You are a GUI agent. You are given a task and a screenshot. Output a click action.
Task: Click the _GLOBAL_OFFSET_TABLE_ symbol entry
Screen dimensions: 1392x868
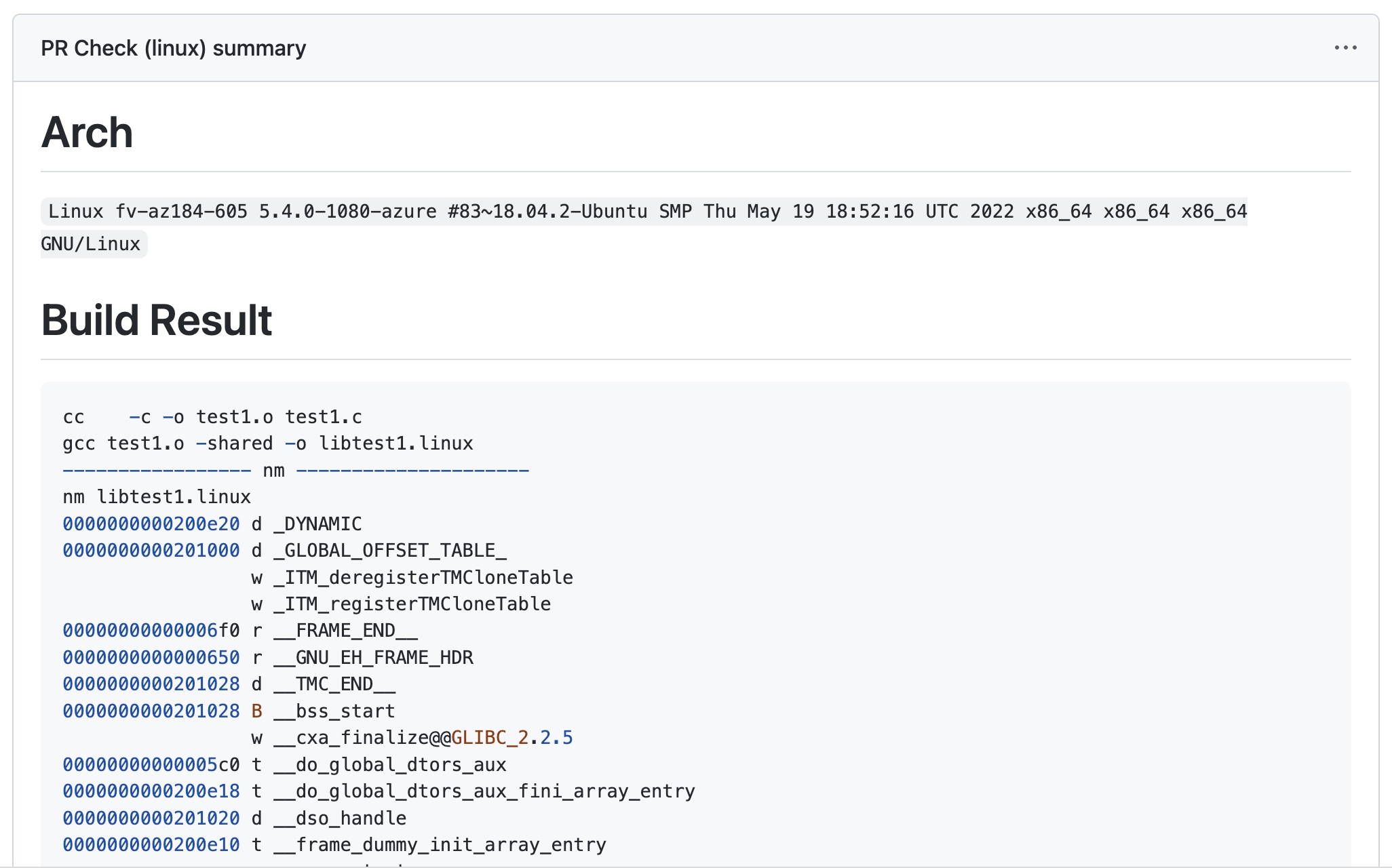389,551
